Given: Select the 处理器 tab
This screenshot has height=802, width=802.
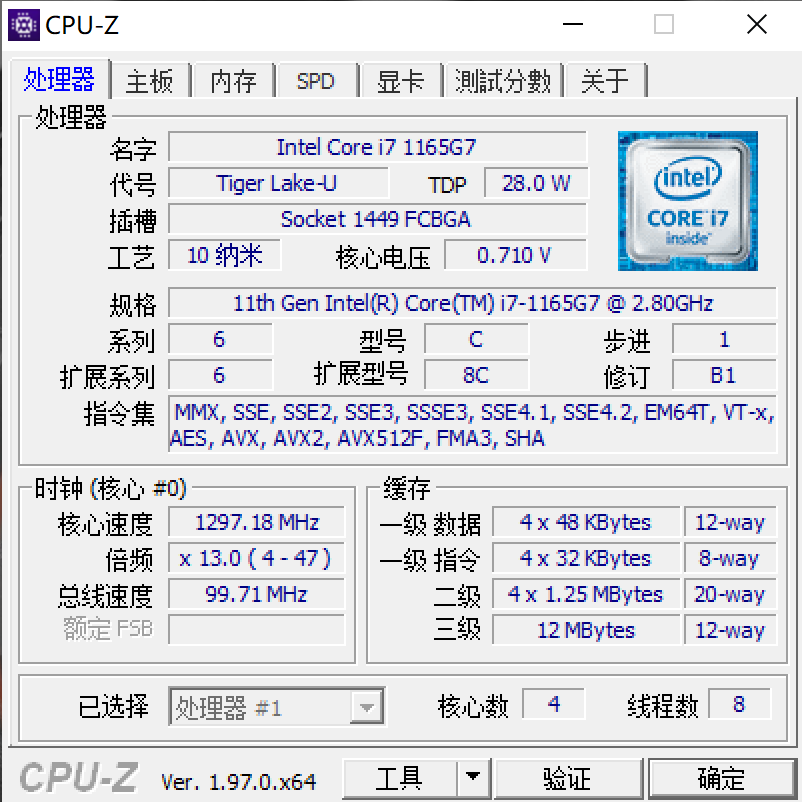Looking at the screenshot, I should tap(59, 79).
